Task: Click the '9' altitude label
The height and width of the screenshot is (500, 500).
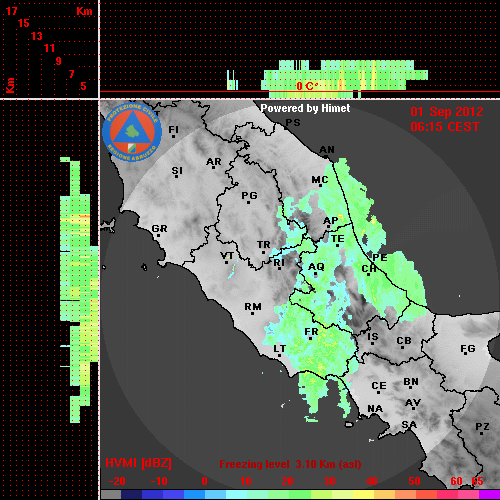Action: click(x=59, y=61)
